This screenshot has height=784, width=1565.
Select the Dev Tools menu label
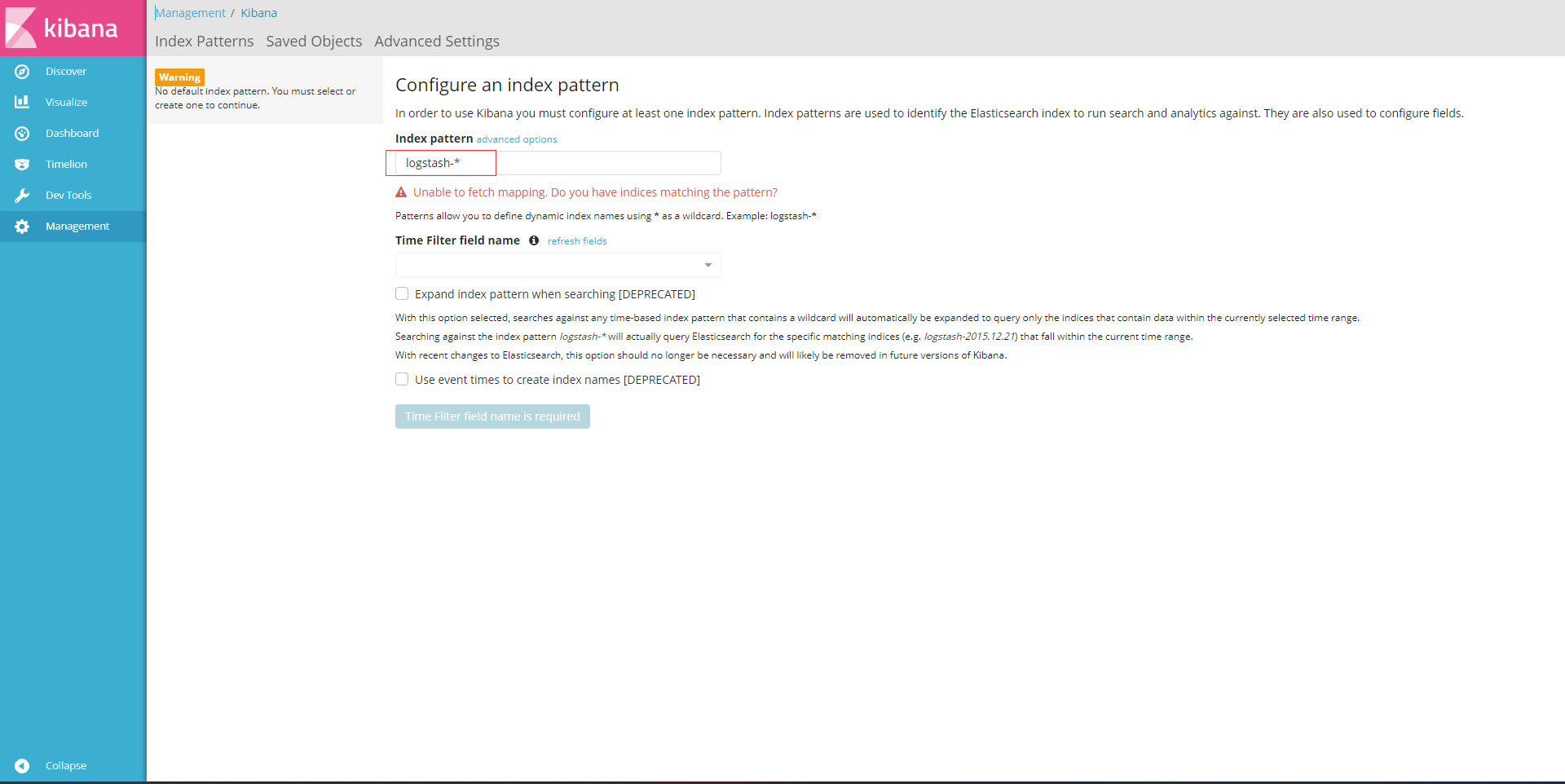[x=68, y=196]
